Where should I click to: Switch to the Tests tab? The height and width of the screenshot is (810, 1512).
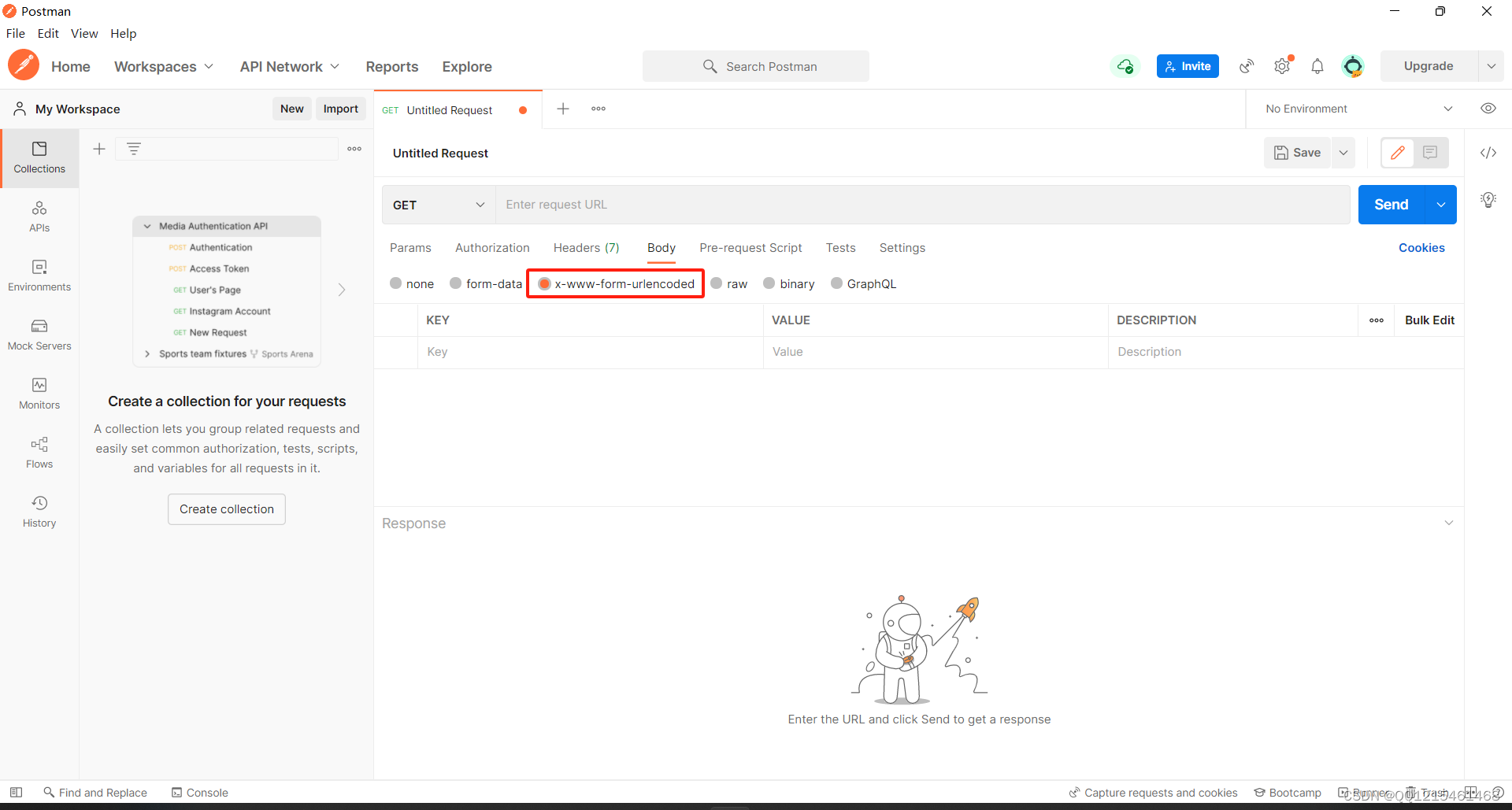(840, 248)
